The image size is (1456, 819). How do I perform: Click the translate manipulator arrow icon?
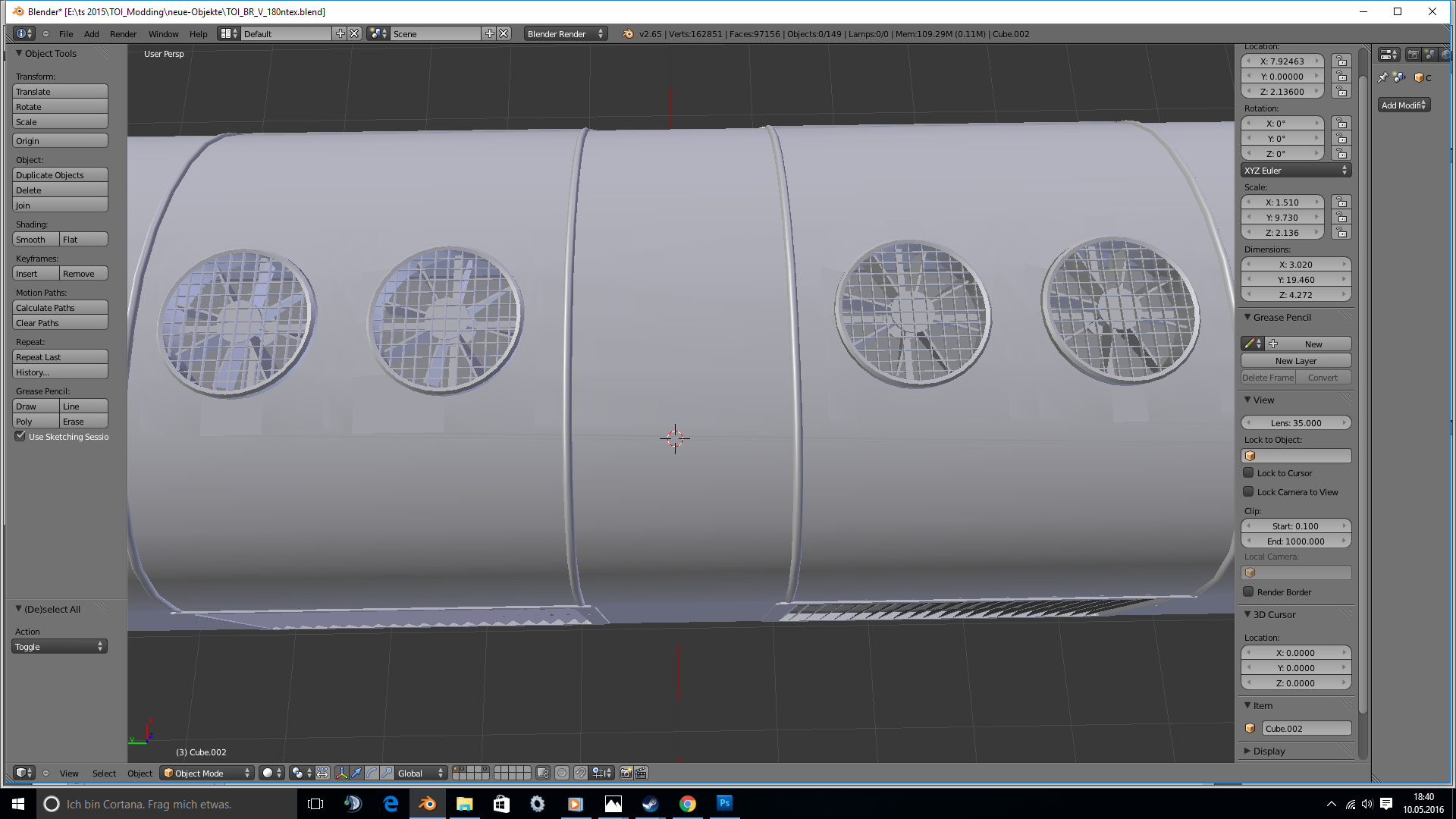(x=356, y=773)
